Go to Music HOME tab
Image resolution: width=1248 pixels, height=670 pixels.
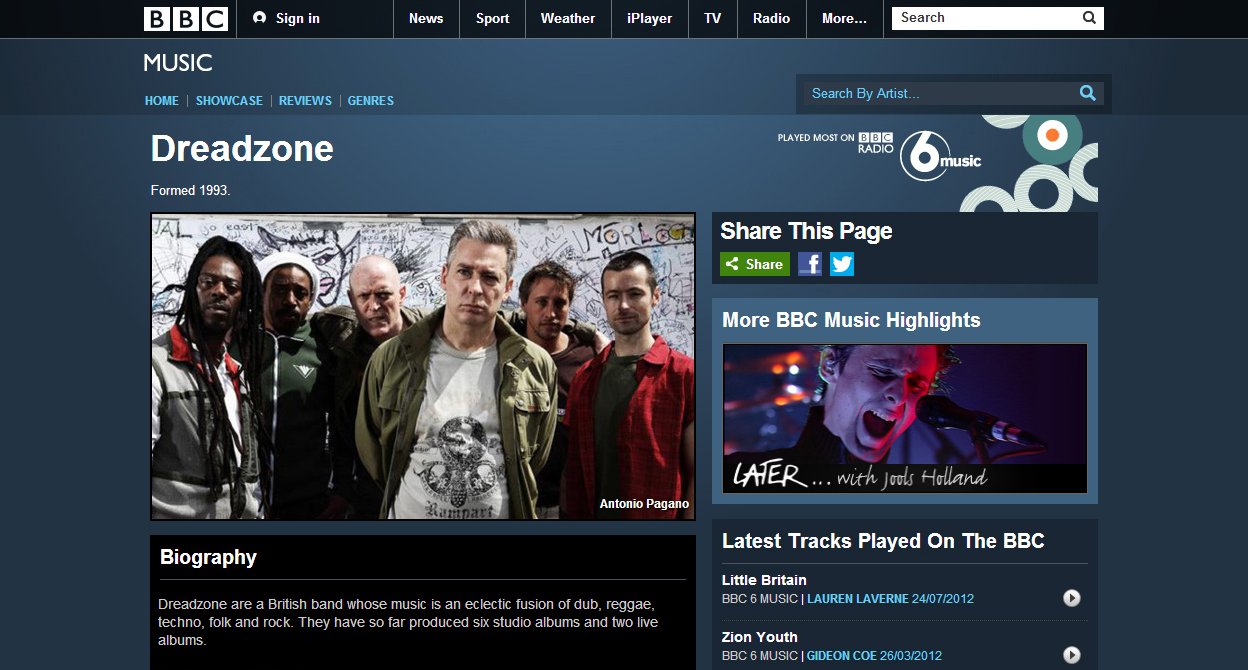(x=162, y=101)
